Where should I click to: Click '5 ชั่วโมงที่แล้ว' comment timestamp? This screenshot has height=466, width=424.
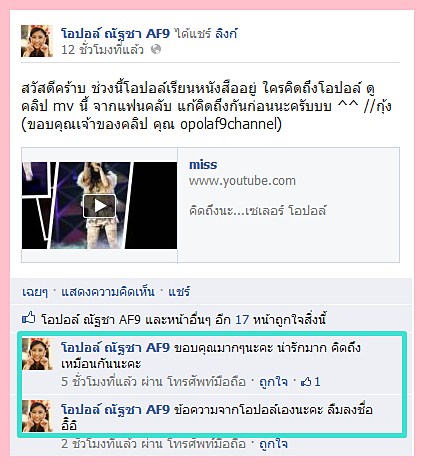pyautogui.click(x=99, y=381)
